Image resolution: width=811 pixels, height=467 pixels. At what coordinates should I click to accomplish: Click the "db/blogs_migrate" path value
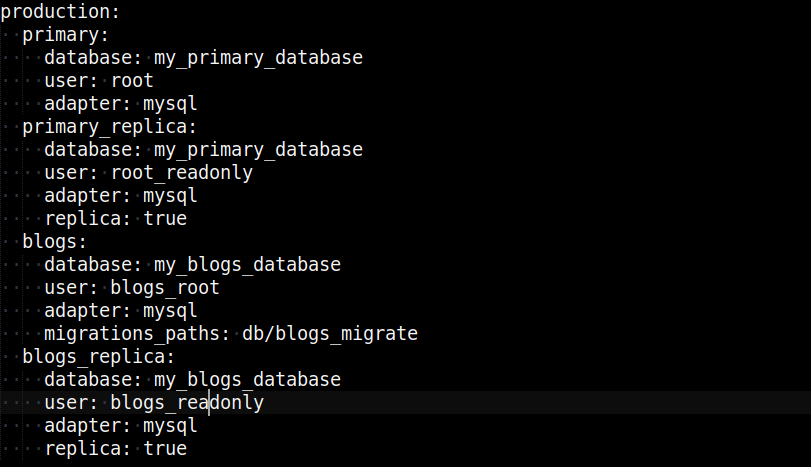coord(329,333)
